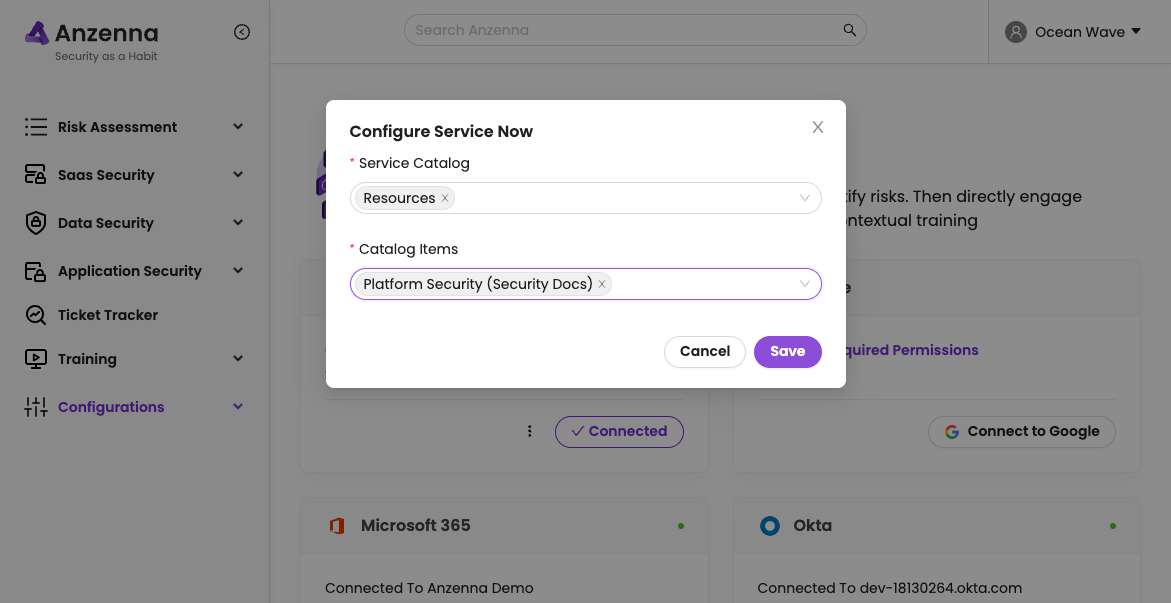Click the Connect to Google button
Image resolution: width=1171 pixels, height=603 pixels.
[x=1021, y=431]
